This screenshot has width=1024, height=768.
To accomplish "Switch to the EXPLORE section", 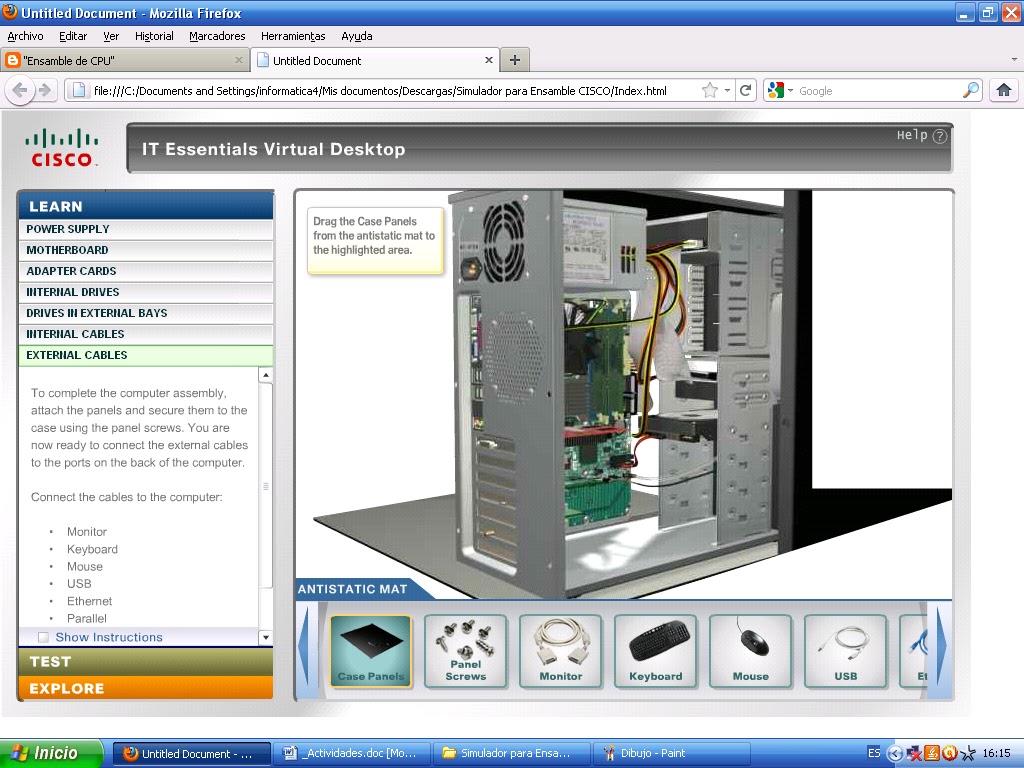I will (145, 688).
